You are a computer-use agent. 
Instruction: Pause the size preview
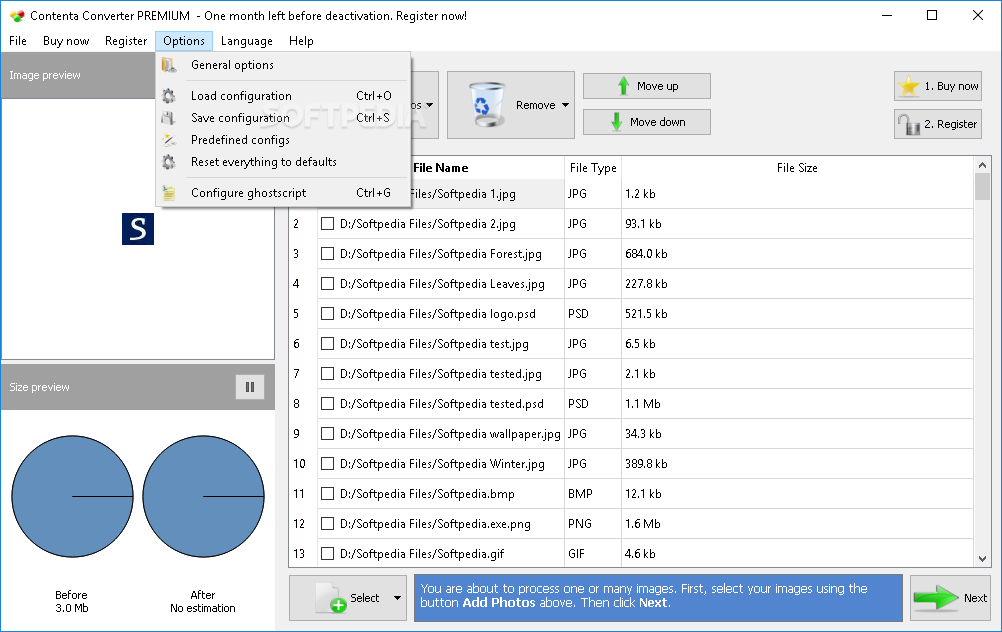(250, 387)
